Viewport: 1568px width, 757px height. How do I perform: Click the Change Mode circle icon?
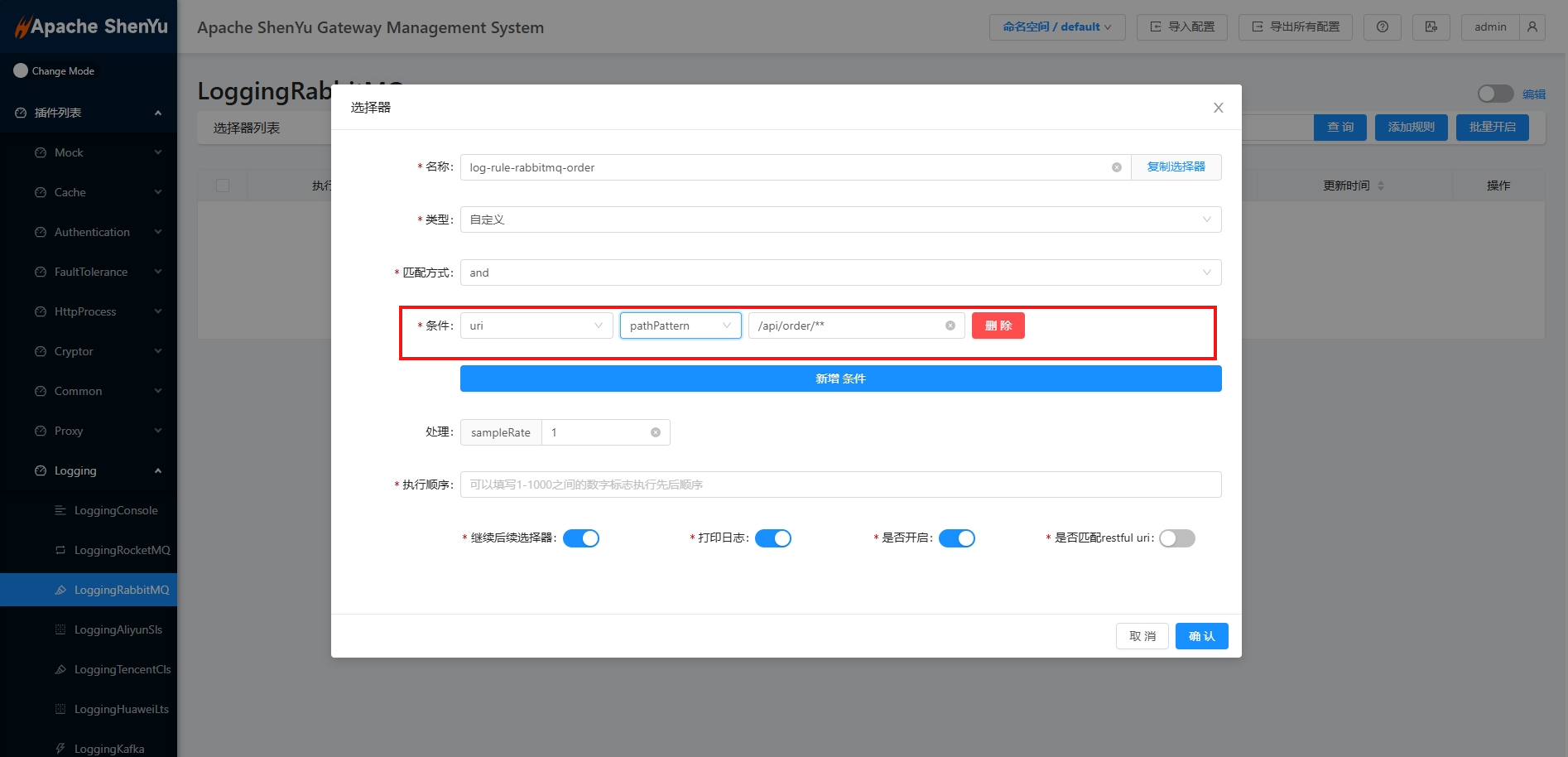[21, 70]
